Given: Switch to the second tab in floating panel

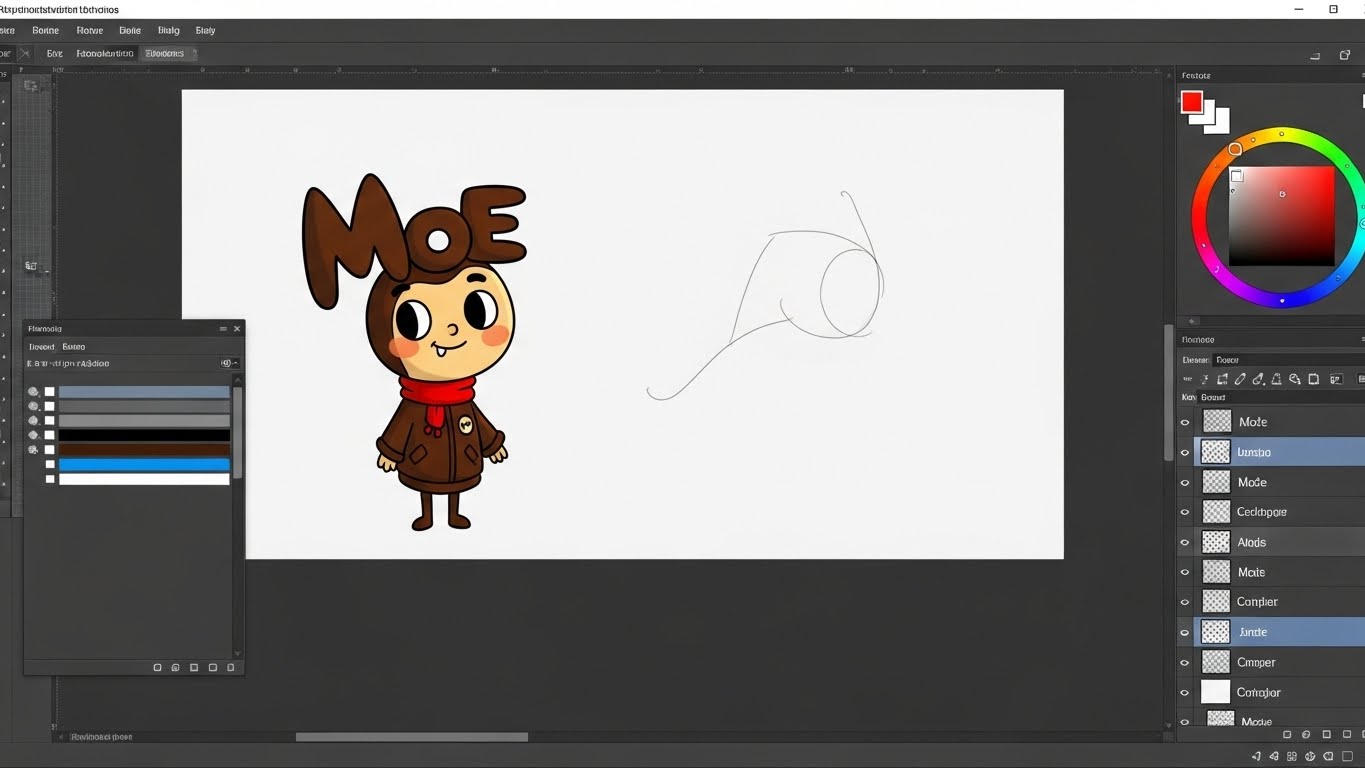Looking at the screenshot, I should pos(73,346).
